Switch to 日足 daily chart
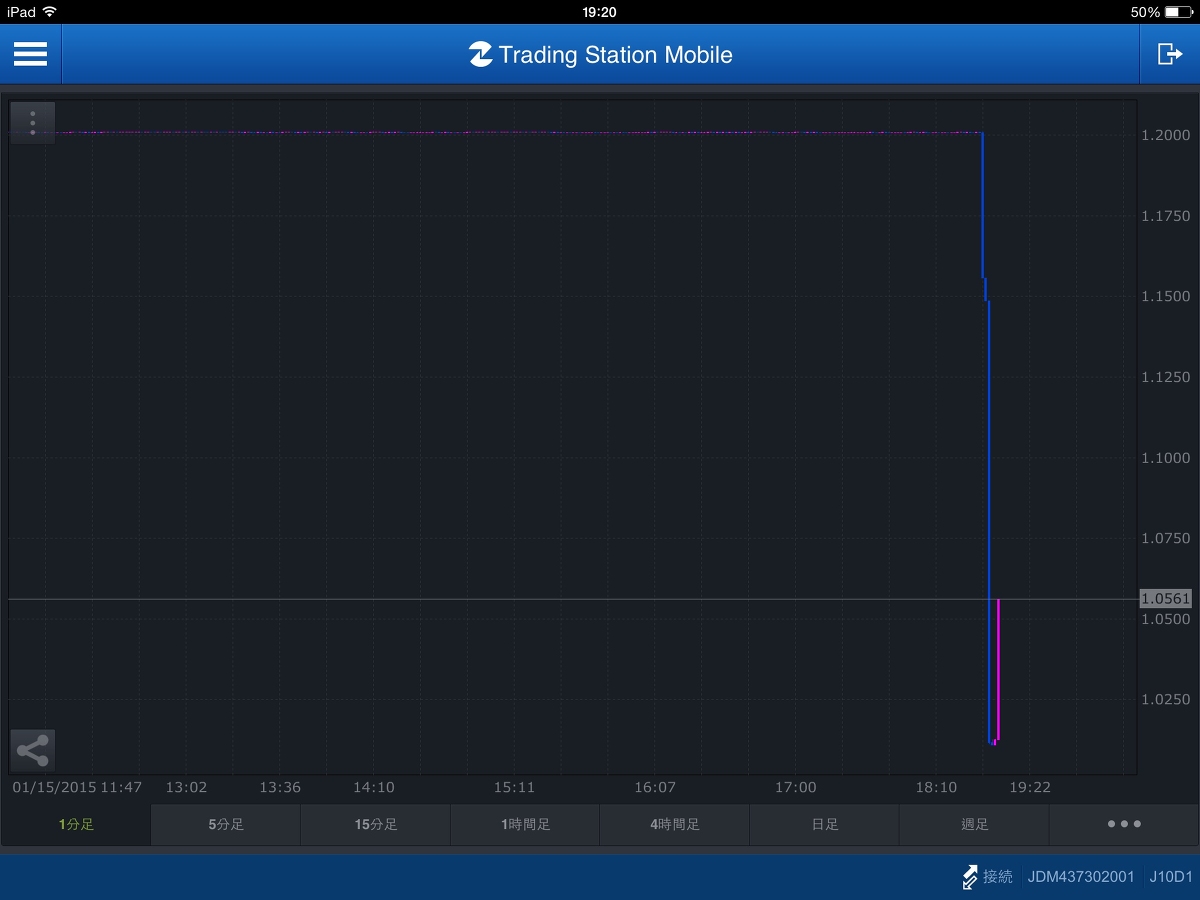This screenshot has width=1200, height=900. [x=825, y=825]
